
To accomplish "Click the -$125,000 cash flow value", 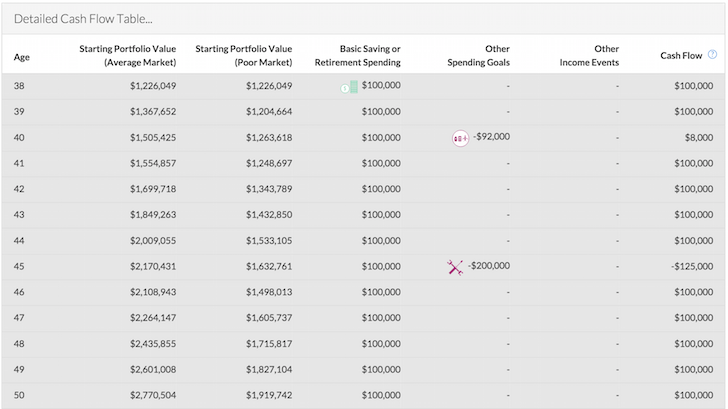I will point(692,266).
